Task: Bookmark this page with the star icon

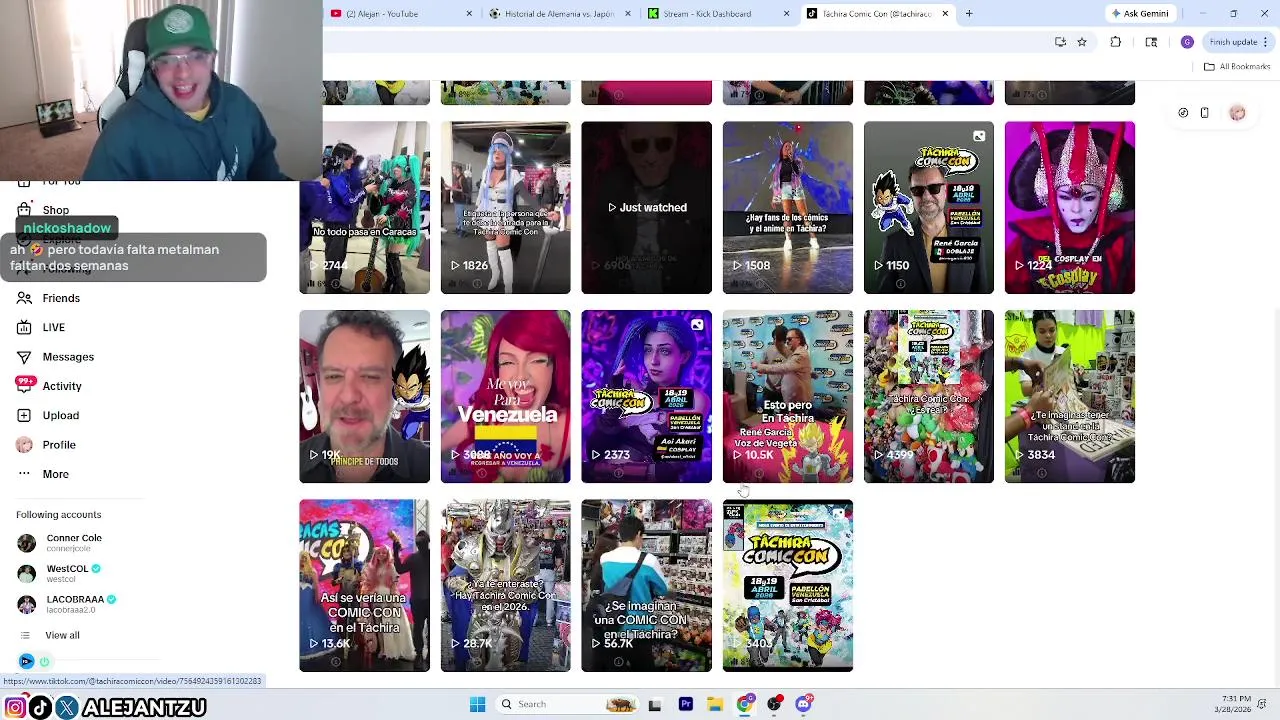Action: click(x=1082, y=42)
